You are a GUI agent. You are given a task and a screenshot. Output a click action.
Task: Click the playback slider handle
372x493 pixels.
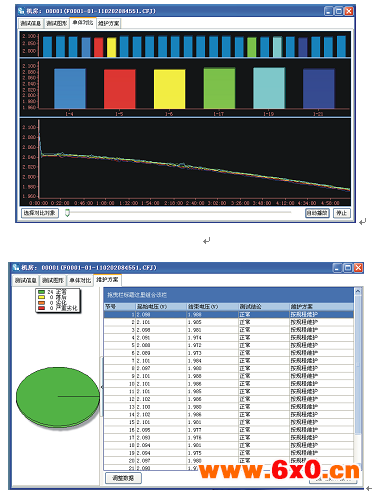point(67,213)
